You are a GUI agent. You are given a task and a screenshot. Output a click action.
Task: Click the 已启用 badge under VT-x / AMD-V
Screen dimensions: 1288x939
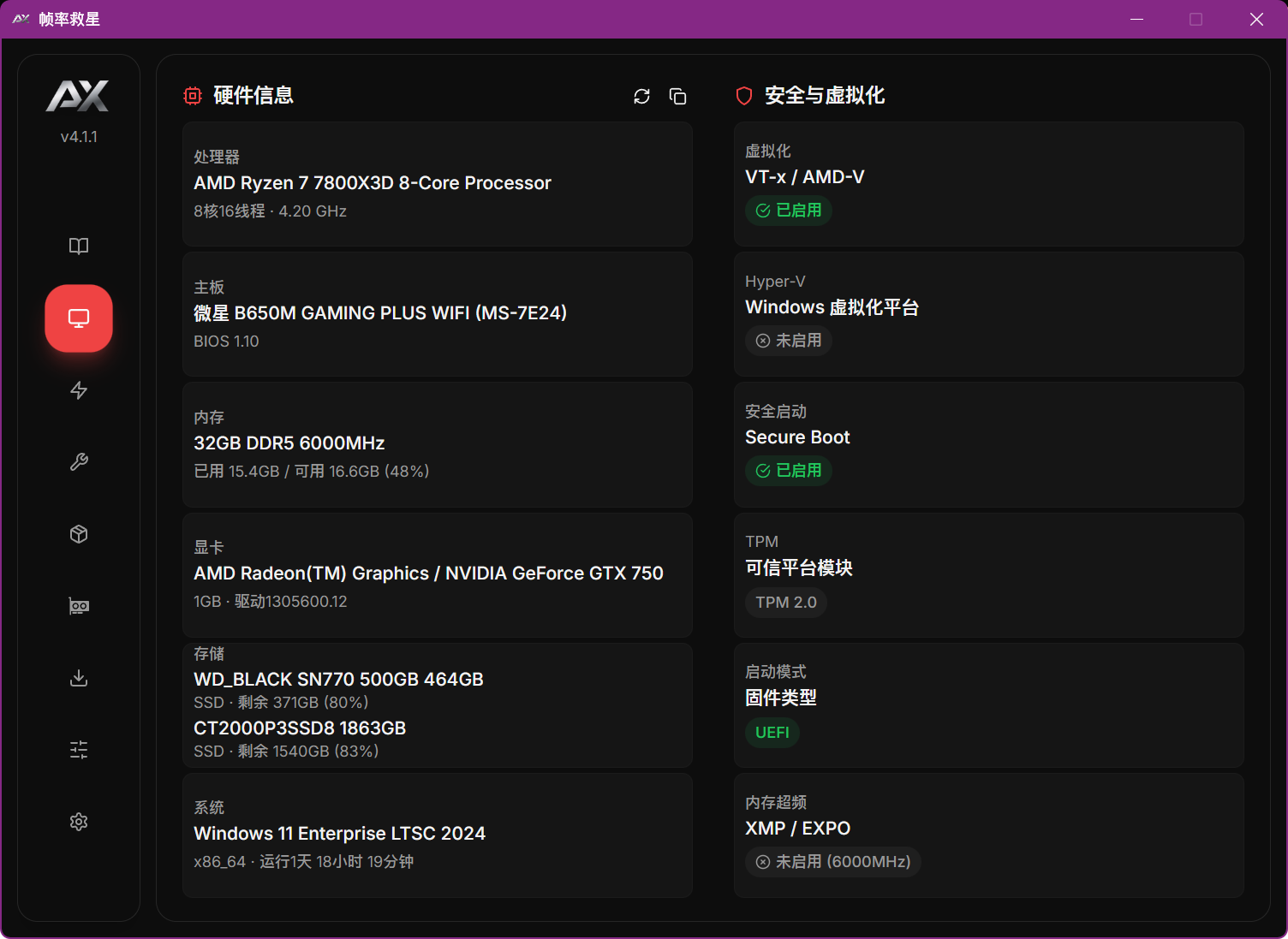pyautogui.click(x=788, y=211)
